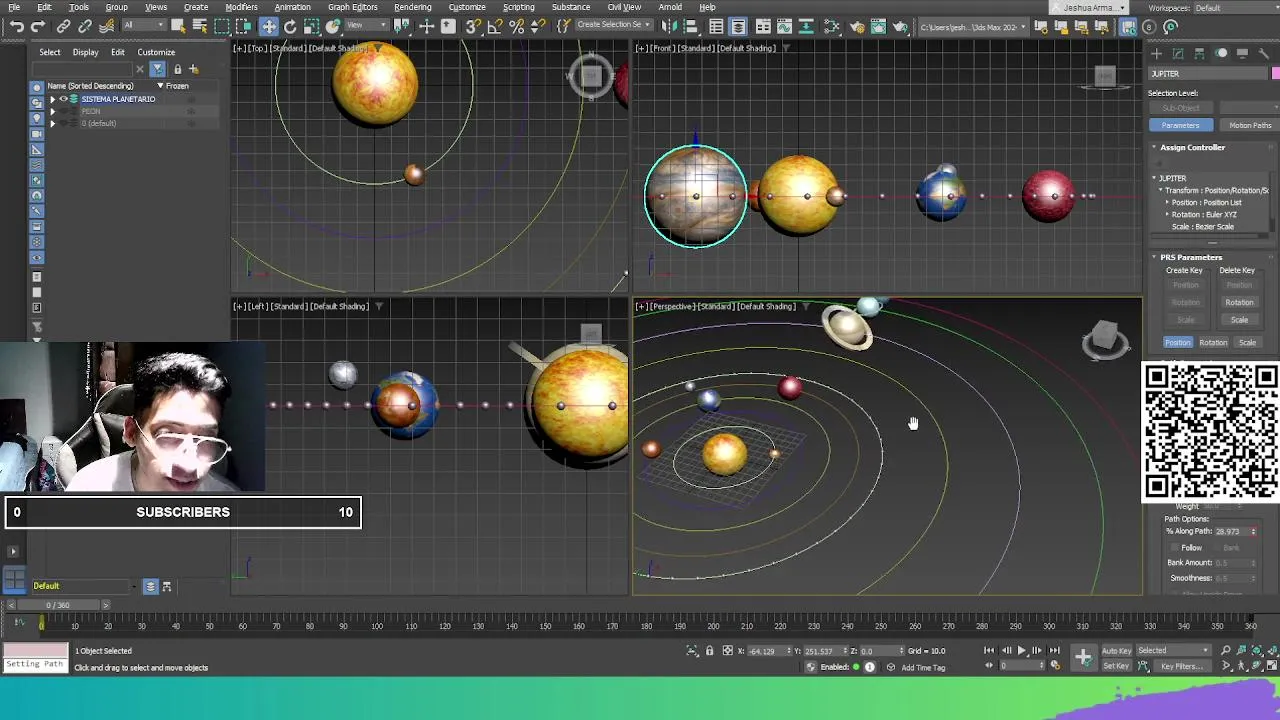The image size is (1280, 720).
Task: Click the pink JUPITER object color swatch
Action: 1276,74
